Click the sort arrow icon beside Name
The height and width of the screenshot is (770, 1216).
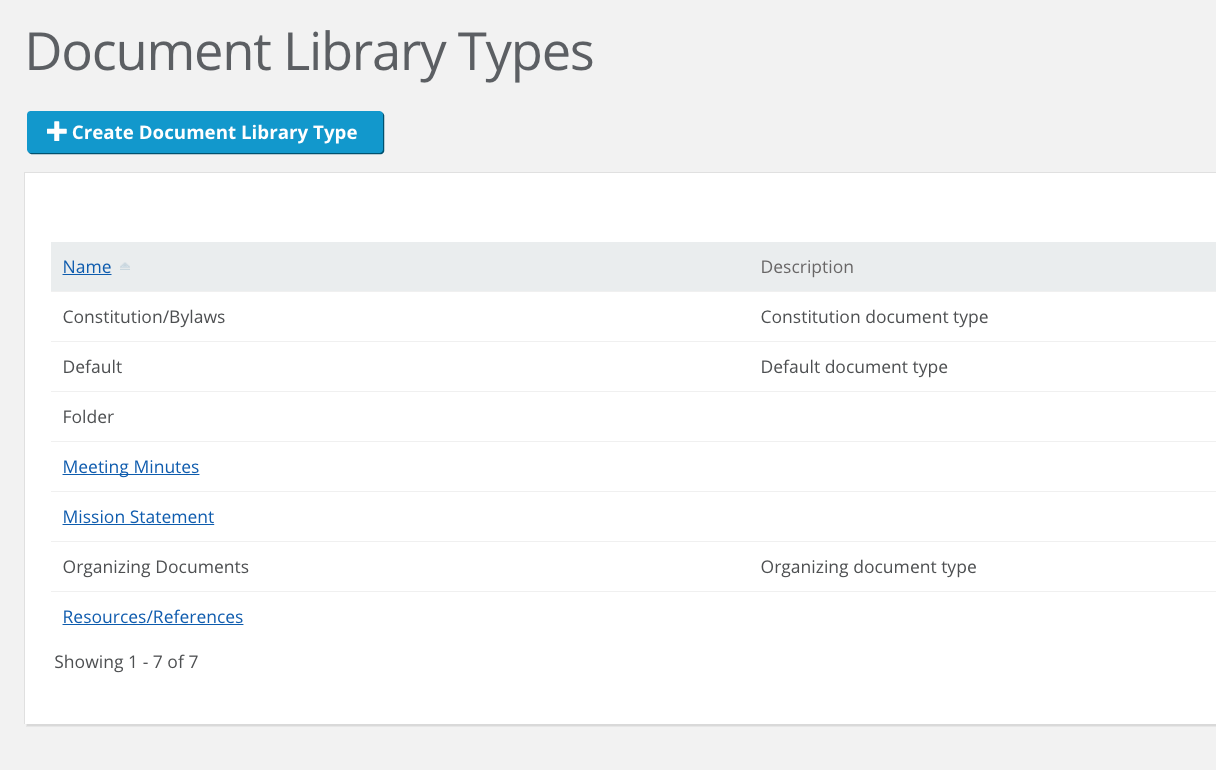(x=125, y=267)
